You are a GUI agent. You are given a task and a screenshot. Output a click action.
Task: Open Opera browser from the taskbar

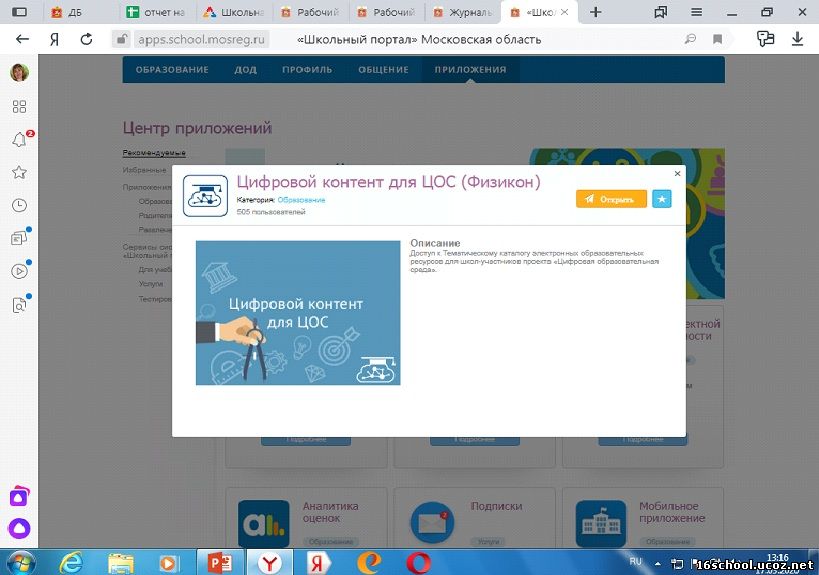419,563
